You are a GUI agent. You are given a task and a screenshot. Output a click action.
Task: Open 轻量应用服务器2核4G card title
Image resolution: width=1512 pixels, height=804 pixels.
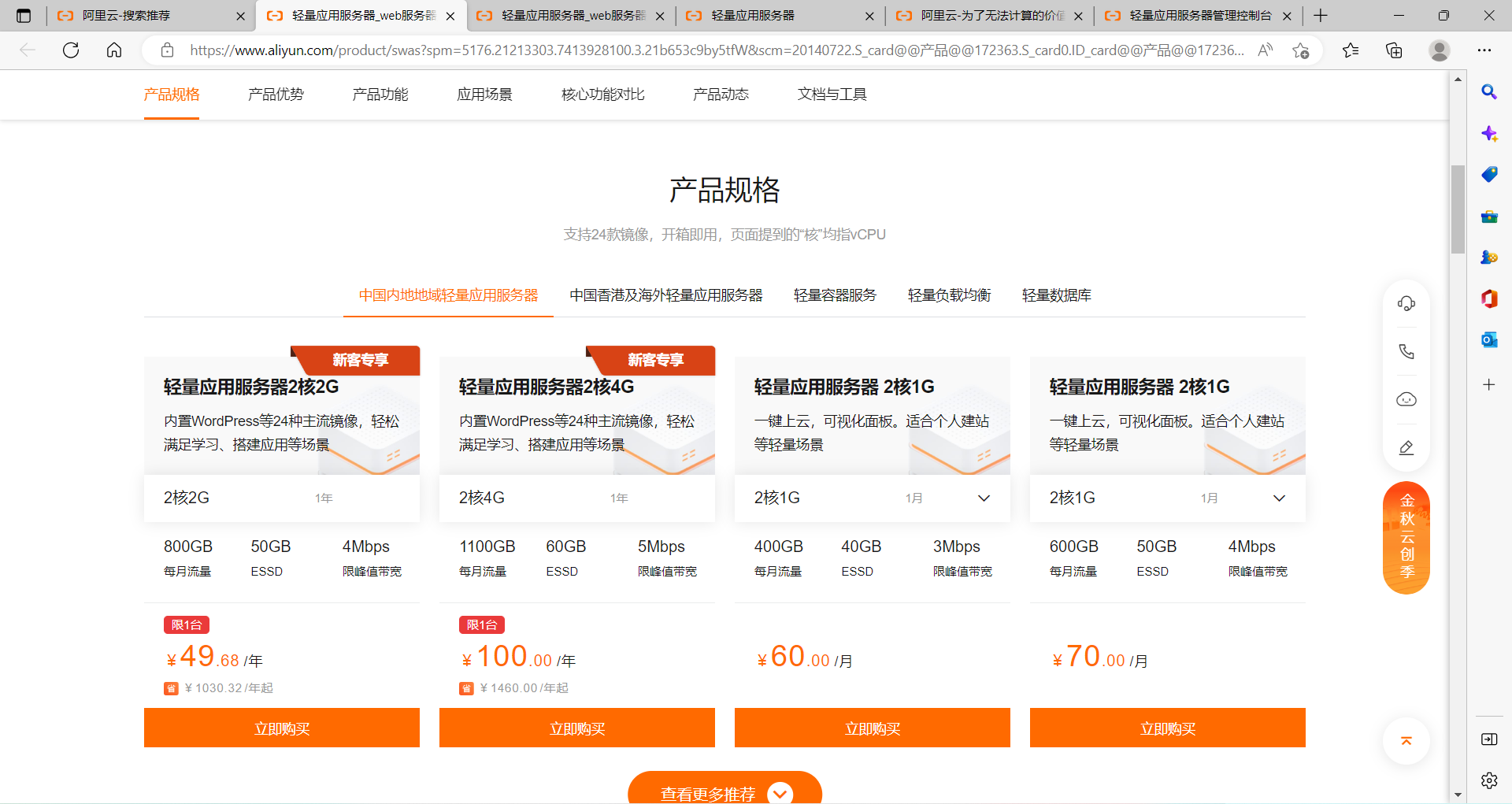(x=547, y=387)
